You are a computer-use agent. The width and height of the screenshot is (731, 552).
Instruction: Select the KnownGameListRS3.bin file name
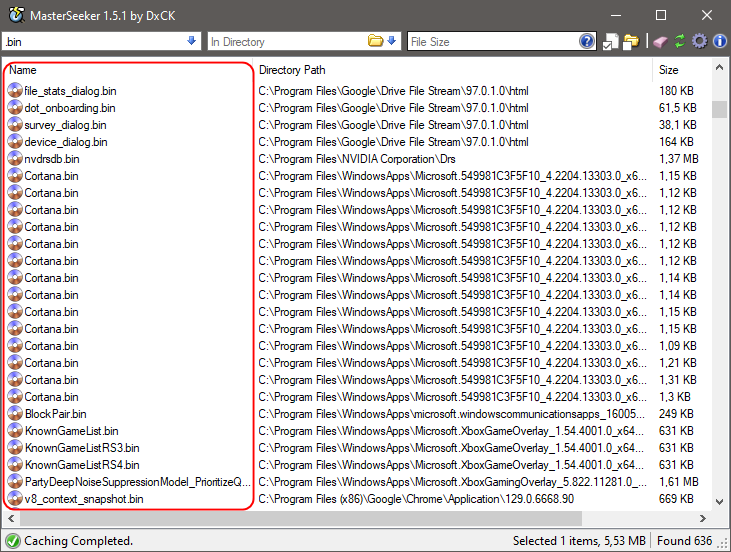(x=82, y=448)
